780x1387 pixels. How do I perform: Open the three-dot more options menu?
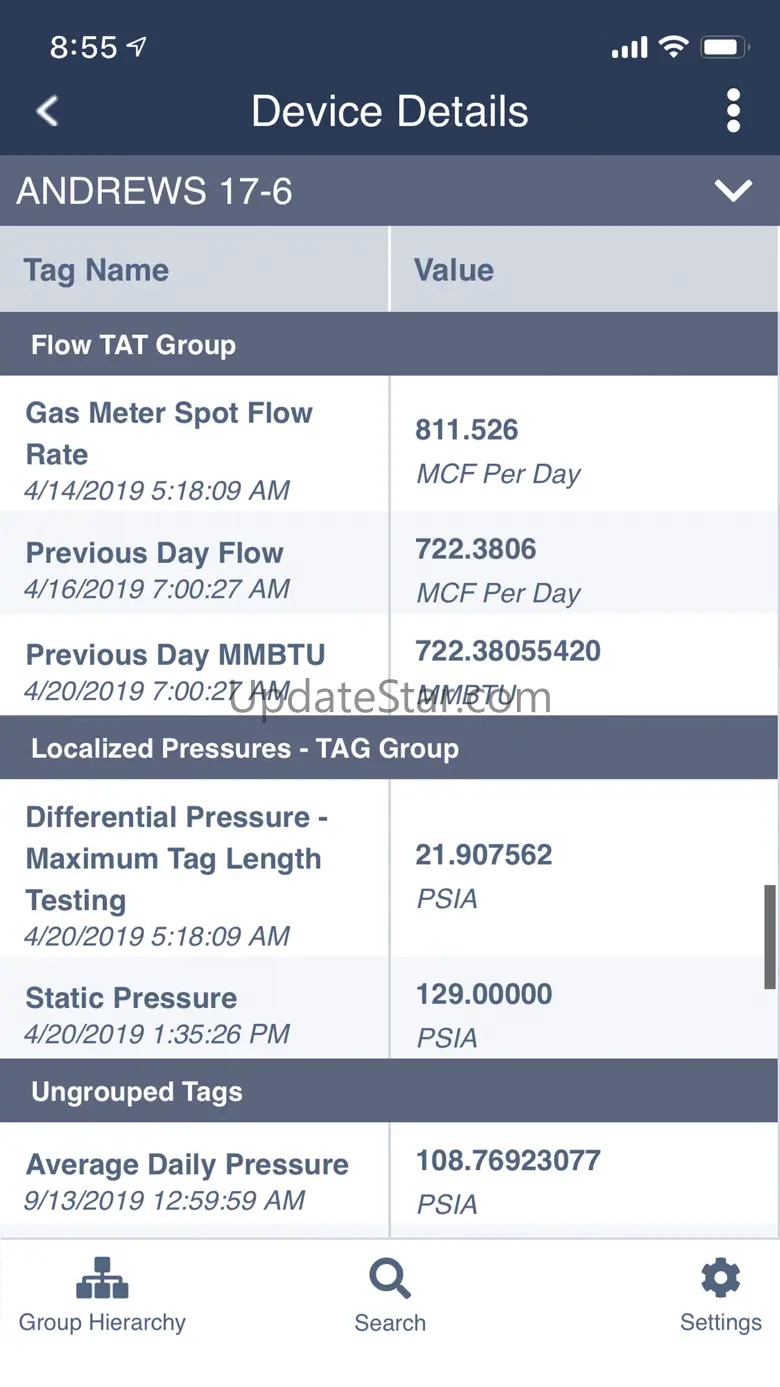coord(733,111)
